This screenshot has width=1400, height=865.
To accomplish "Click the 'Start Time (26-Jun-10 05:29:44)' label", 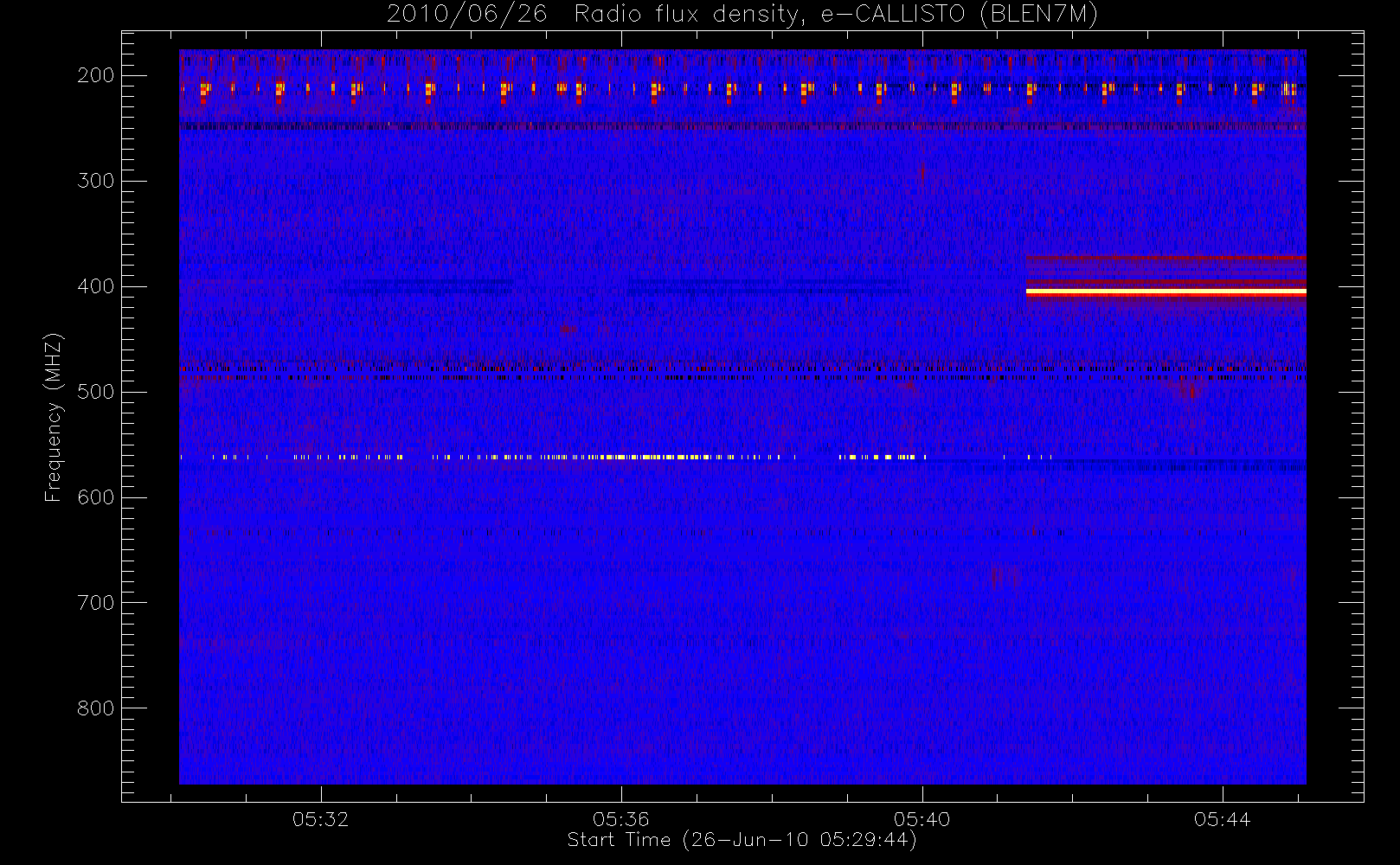I will pyautogui.click(x=742, y=840).
